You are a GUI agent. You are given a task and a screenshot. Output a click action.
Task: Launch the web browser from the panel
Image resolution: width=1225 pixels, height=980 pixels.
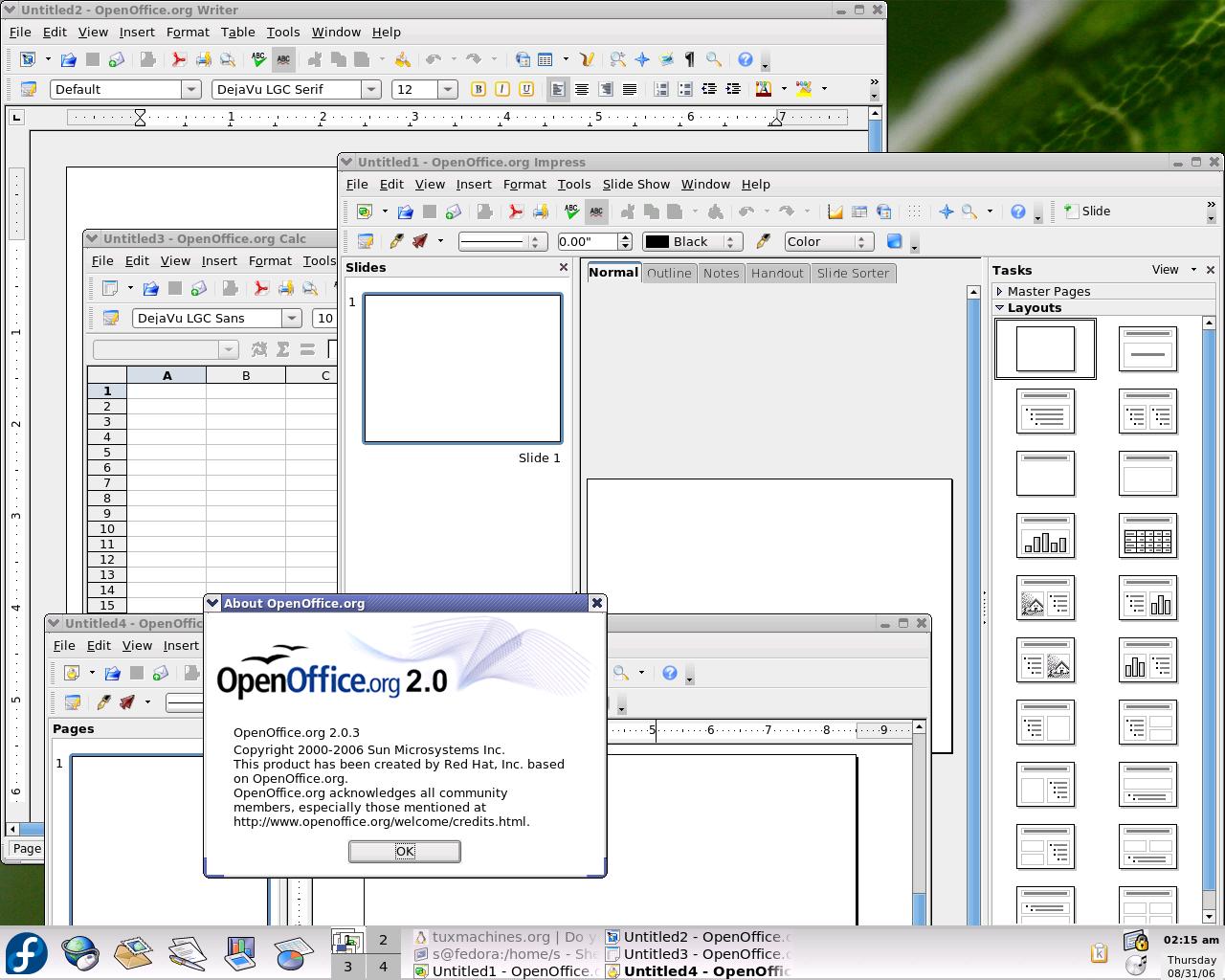80,953
